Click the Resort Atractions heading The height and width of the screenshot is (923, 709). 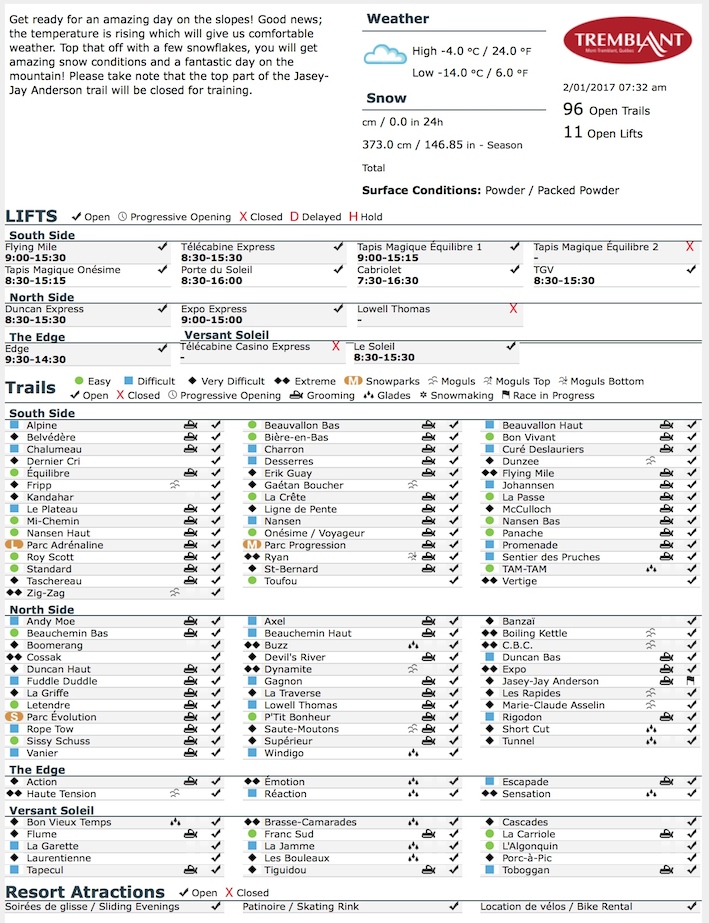click(85, 892)
